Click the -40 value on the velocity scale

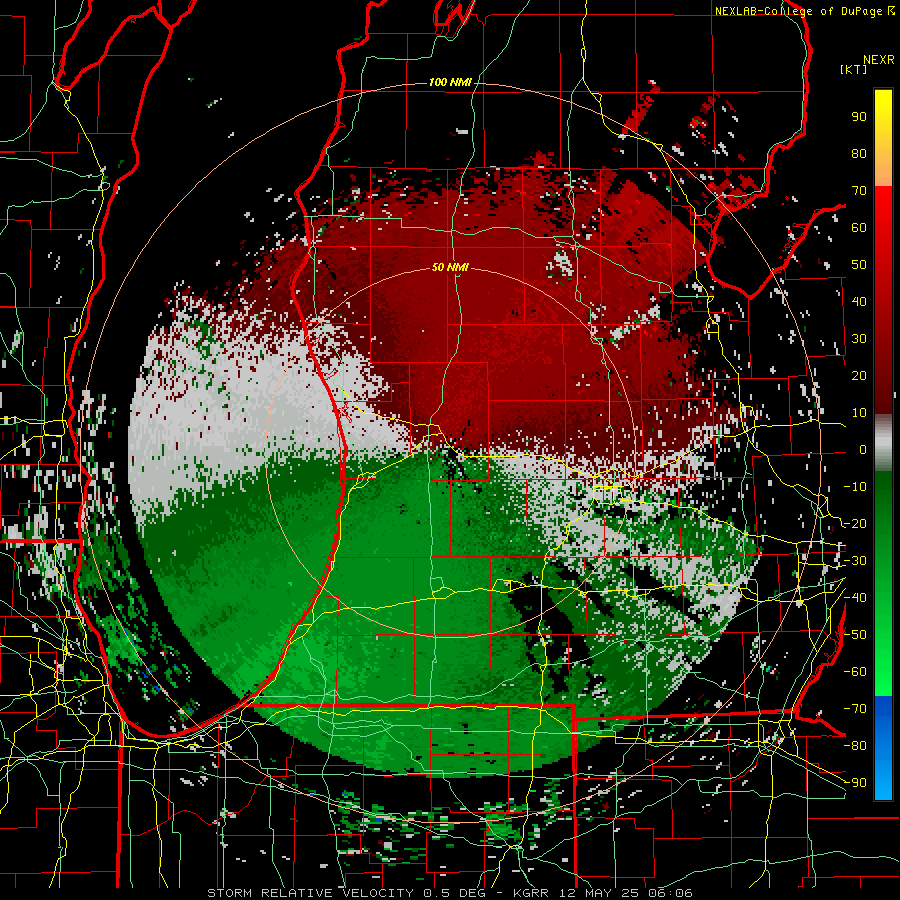[855, 598]
